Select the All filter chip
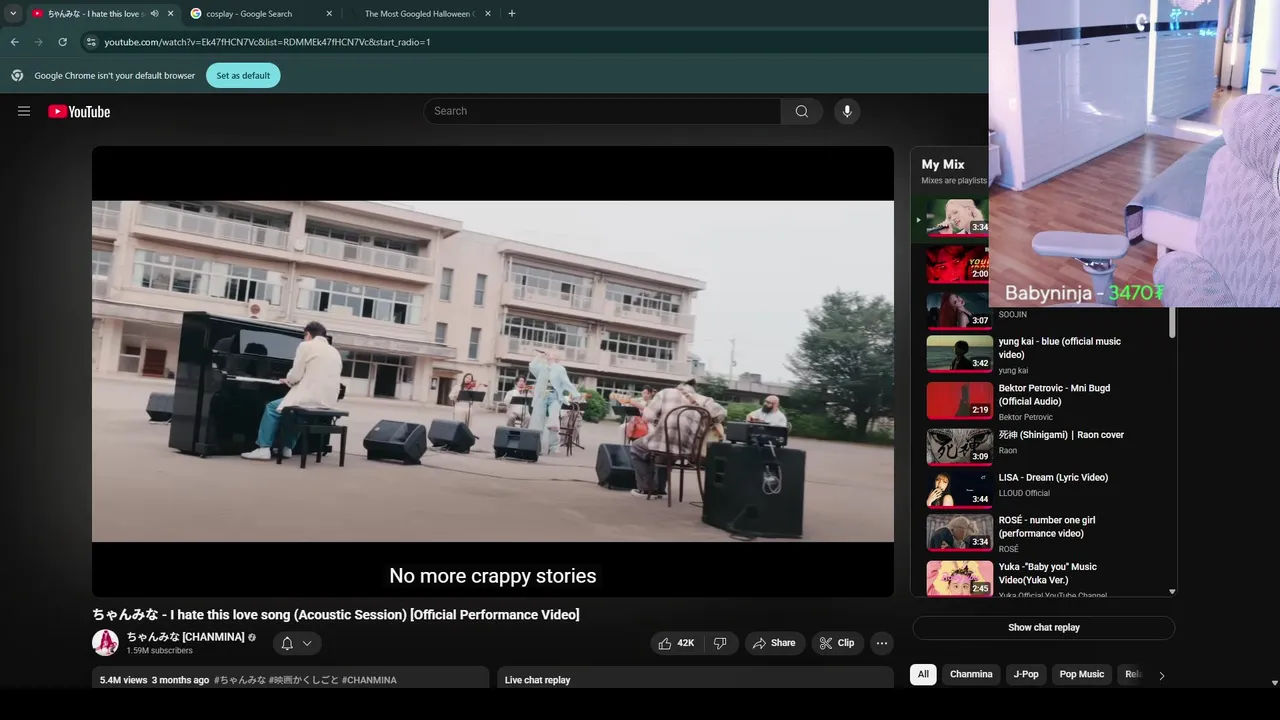The height and width of the screenshot is (720, 1280). (923, 674)
